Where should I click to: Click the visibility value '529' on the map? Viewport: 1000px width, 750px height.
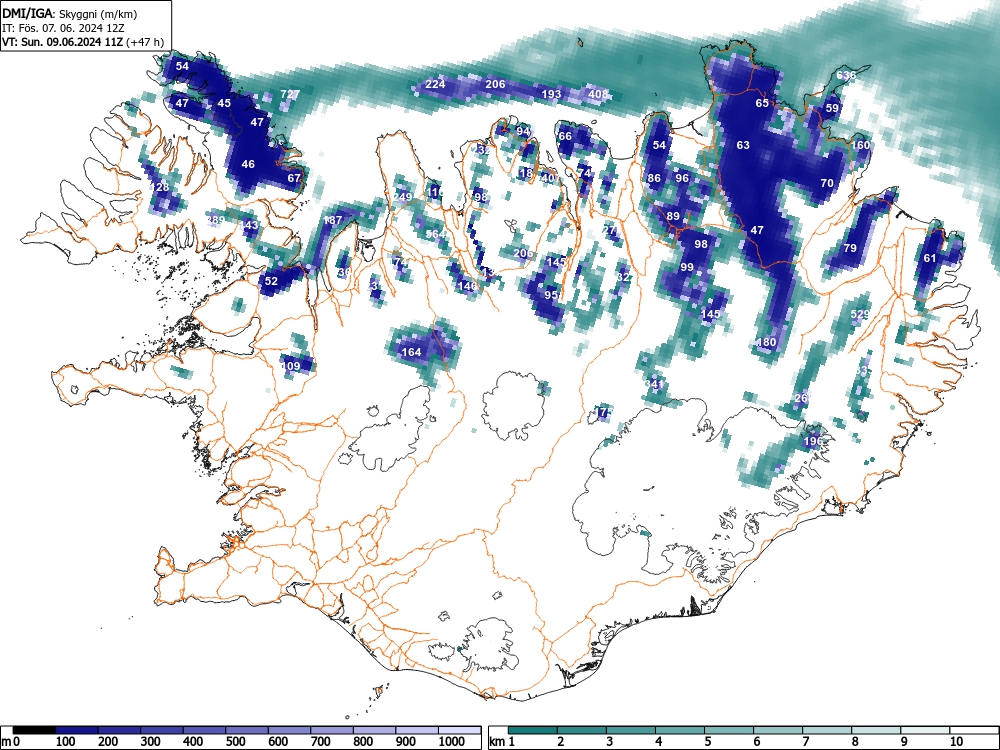(860, 314)
